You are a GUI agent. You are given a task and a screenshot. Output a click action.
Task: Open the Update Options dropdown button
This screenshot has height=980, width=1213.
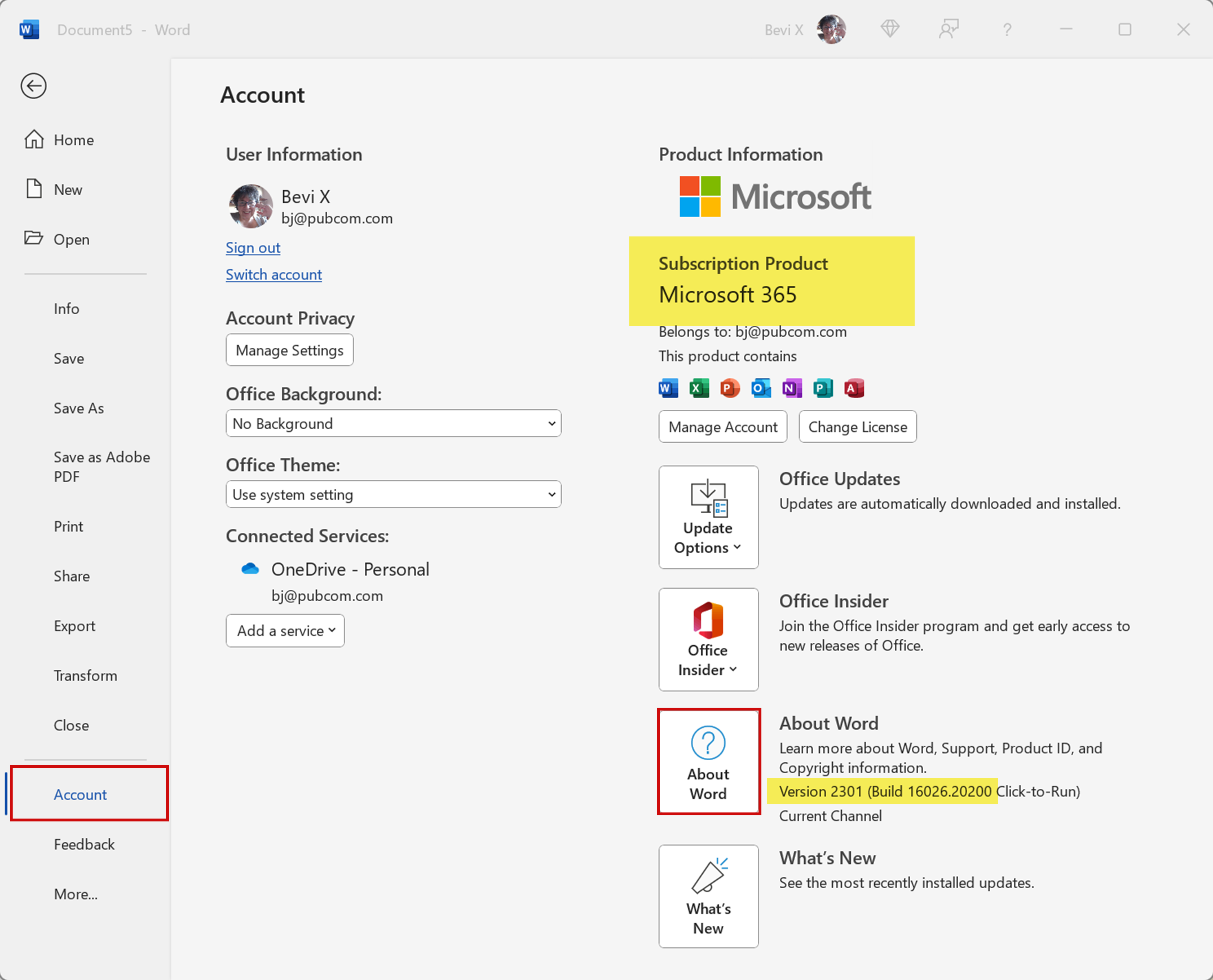(708, 517)
